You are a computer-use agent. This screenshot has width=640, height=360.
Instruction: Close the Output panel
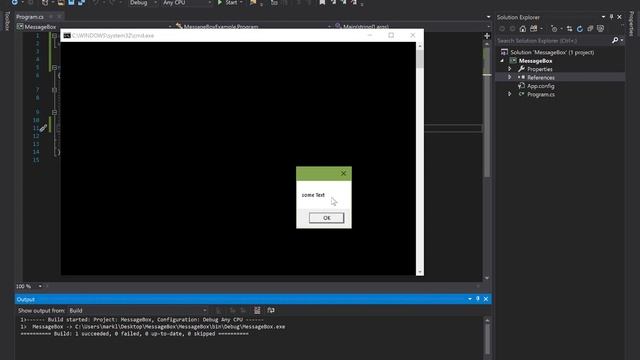click(x=486, y=299)
